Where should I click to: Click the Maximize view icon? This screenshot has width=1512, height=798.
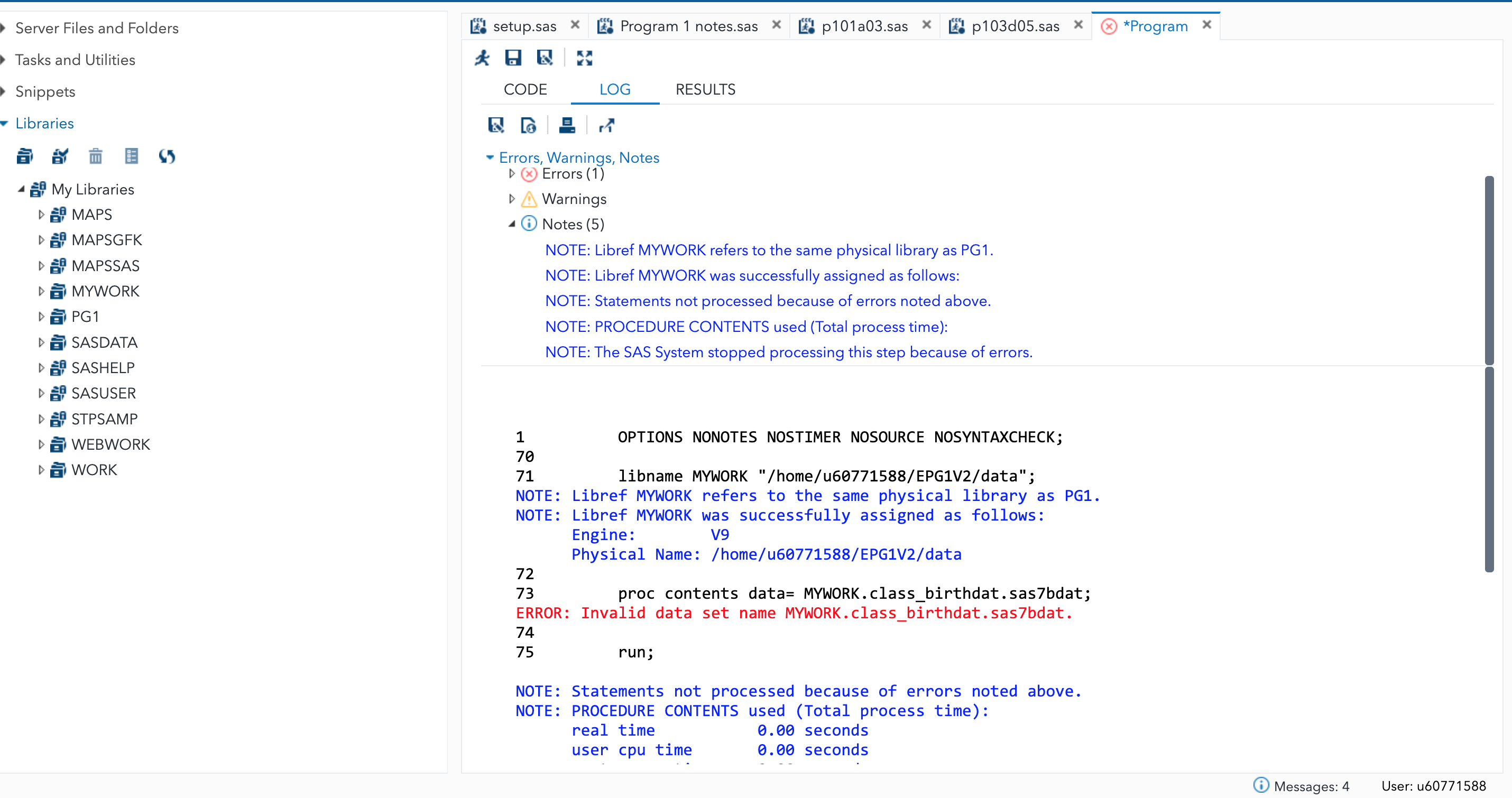[x=584, y=58]
